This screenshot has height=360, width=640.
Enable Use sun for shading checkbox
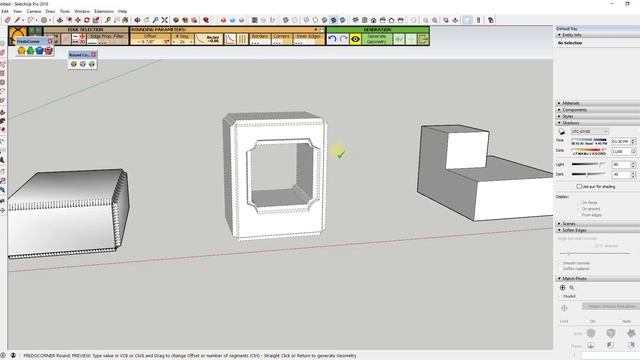pyautogui.click(x=579, y=186)
